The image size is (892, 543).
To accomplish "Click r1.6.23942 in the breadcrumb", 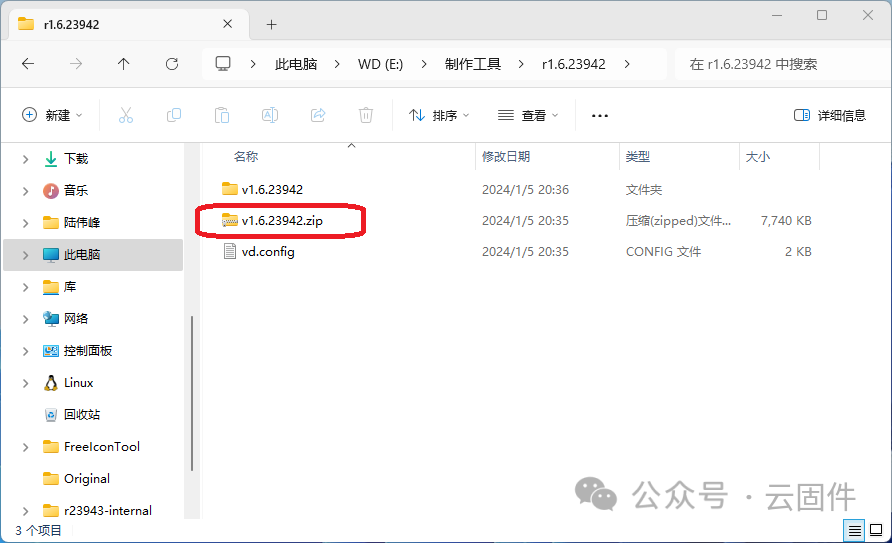I will [573, 64].
